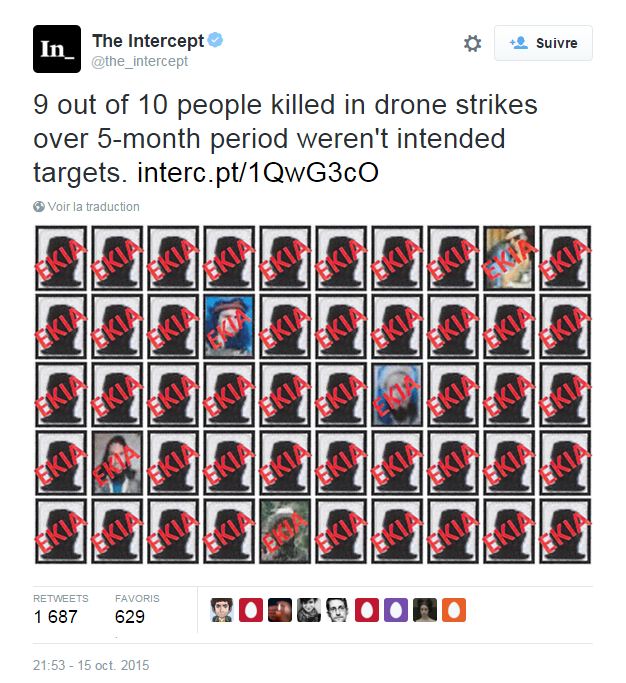Open the tweet's EKIA grid image
Screen dimensions: 626x683
[313, 395]
